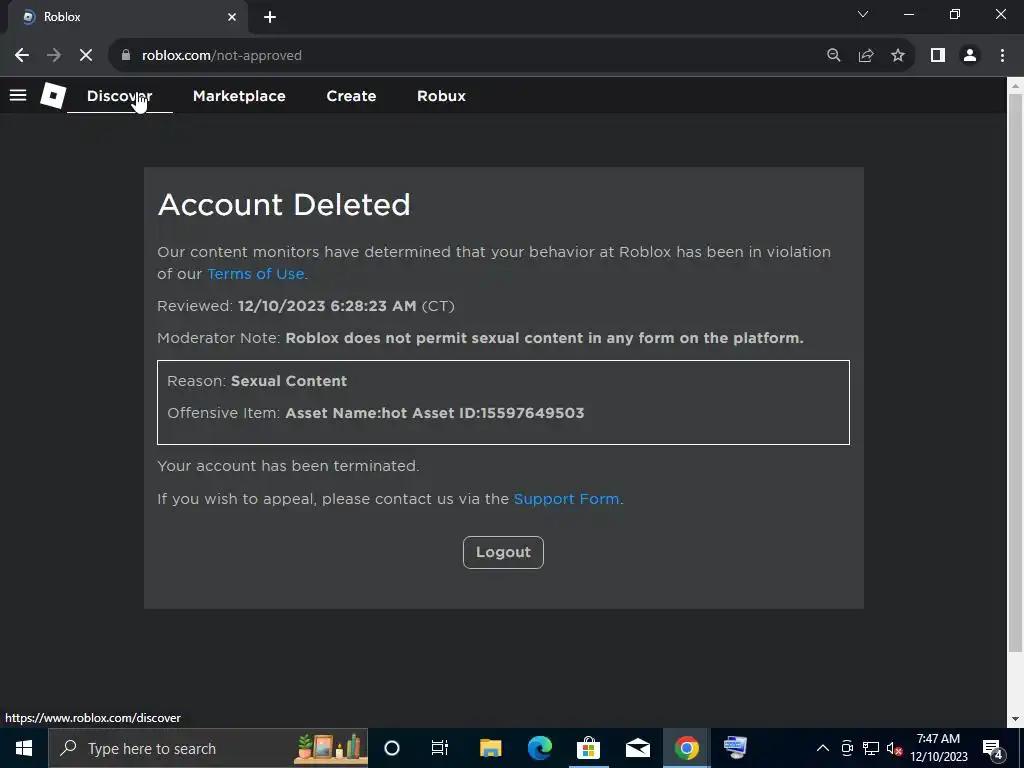Viewport: 1024px width, 768px height.
Task: Open notification center icon
Action: point(993,748)
